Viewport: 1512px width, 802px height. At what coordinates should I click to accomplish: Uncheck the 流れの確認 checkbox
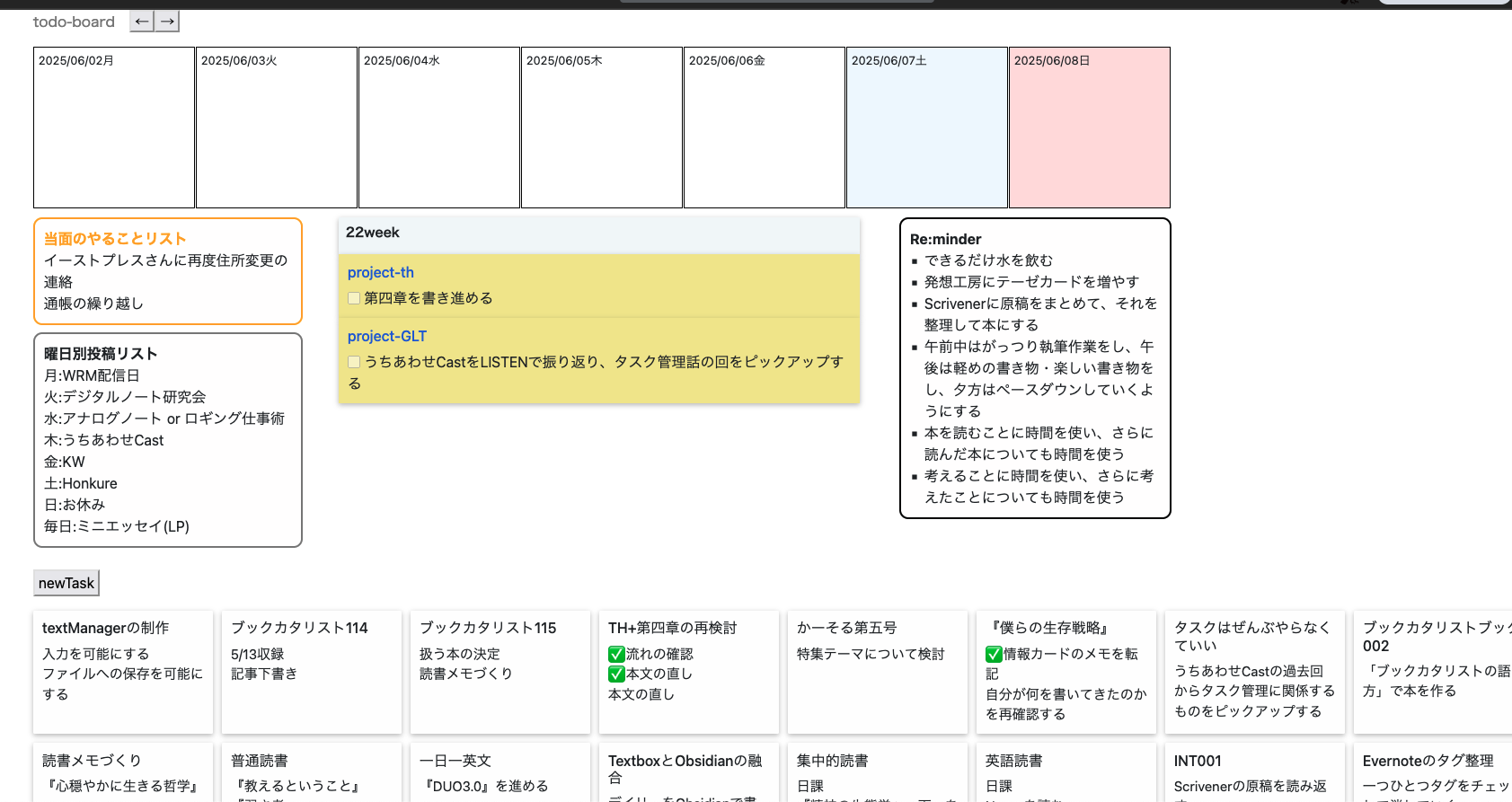pyautogui.click(x=616, y=654)
